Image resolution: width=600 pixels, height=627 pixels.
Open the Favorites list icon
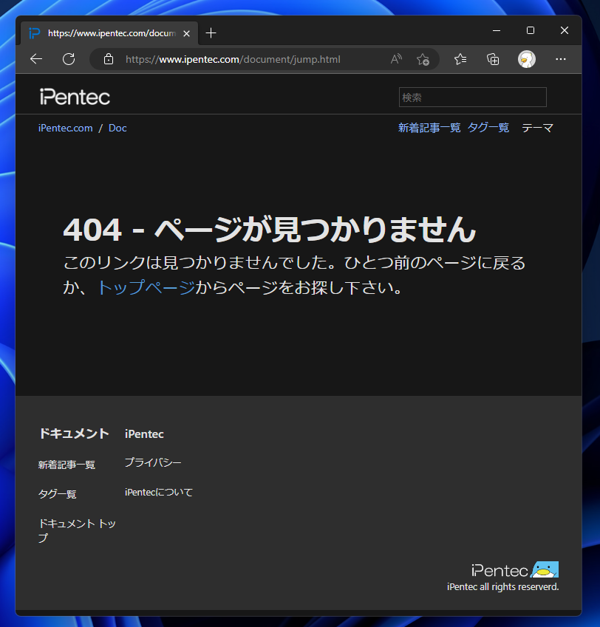click(x=460, y=59)
